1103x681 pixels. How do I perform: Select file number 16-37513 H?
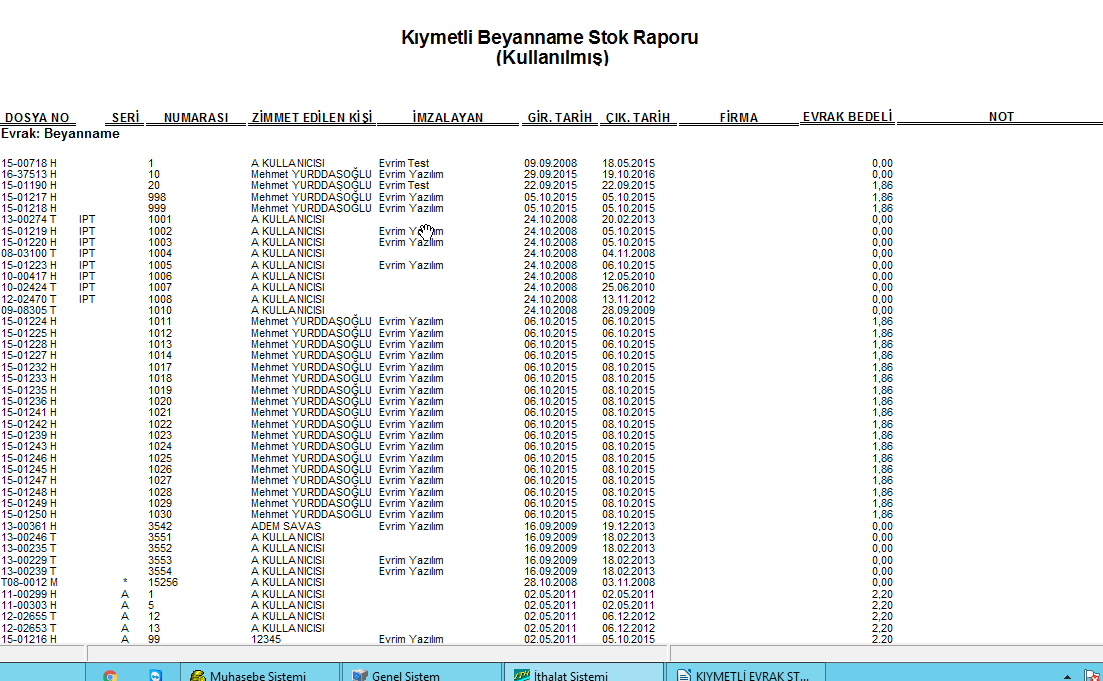[x=29, y=174]
